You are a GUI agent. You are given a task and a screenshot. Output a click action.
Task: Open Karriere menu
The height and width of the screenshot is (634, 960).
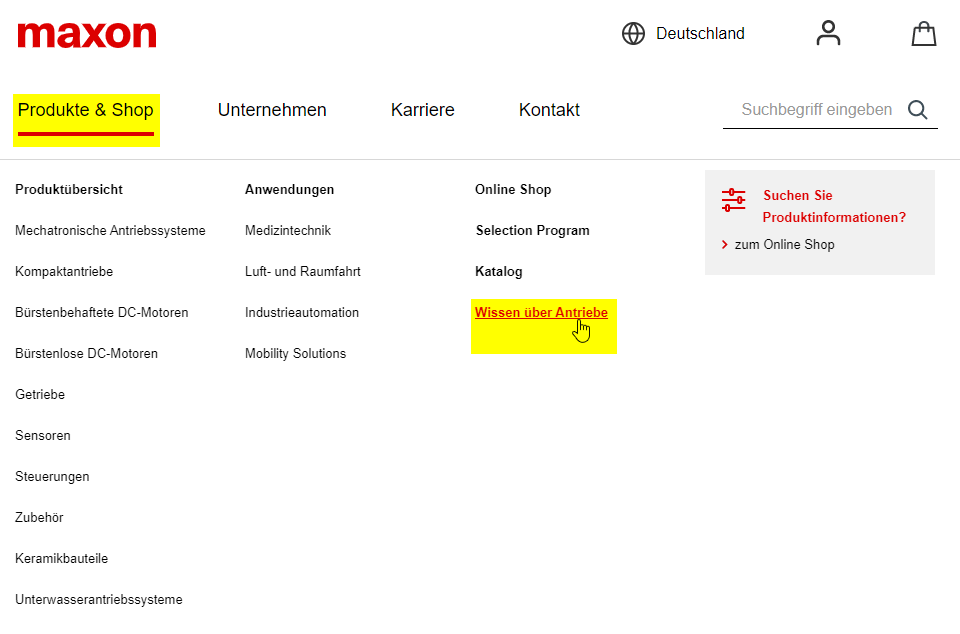pos(422,110)
